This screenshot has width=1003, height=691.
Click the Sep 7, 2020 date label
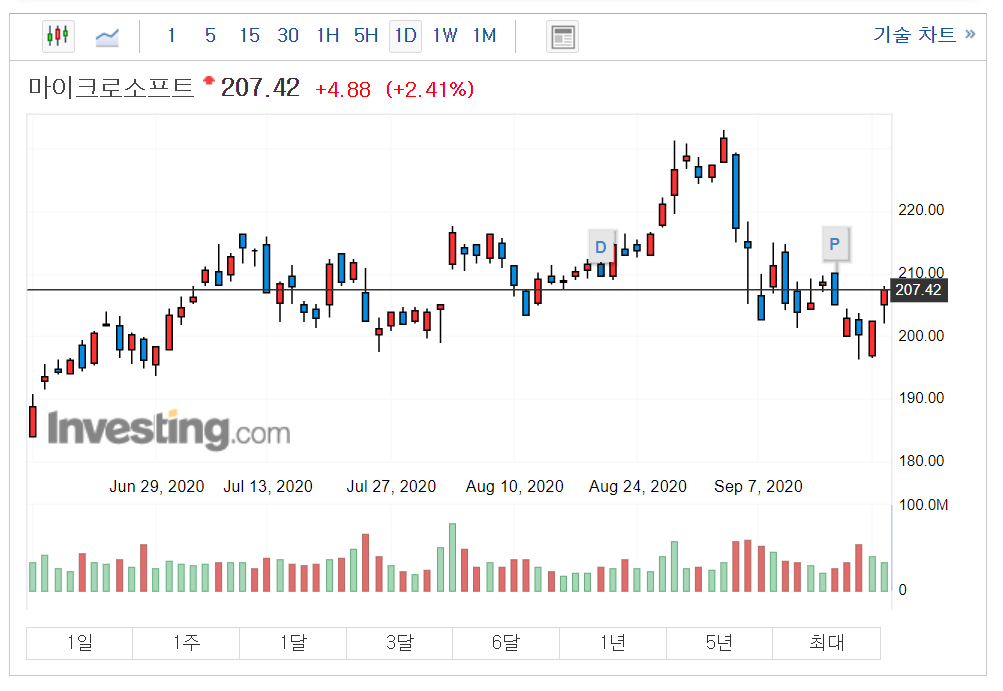[x=759, y=486]
